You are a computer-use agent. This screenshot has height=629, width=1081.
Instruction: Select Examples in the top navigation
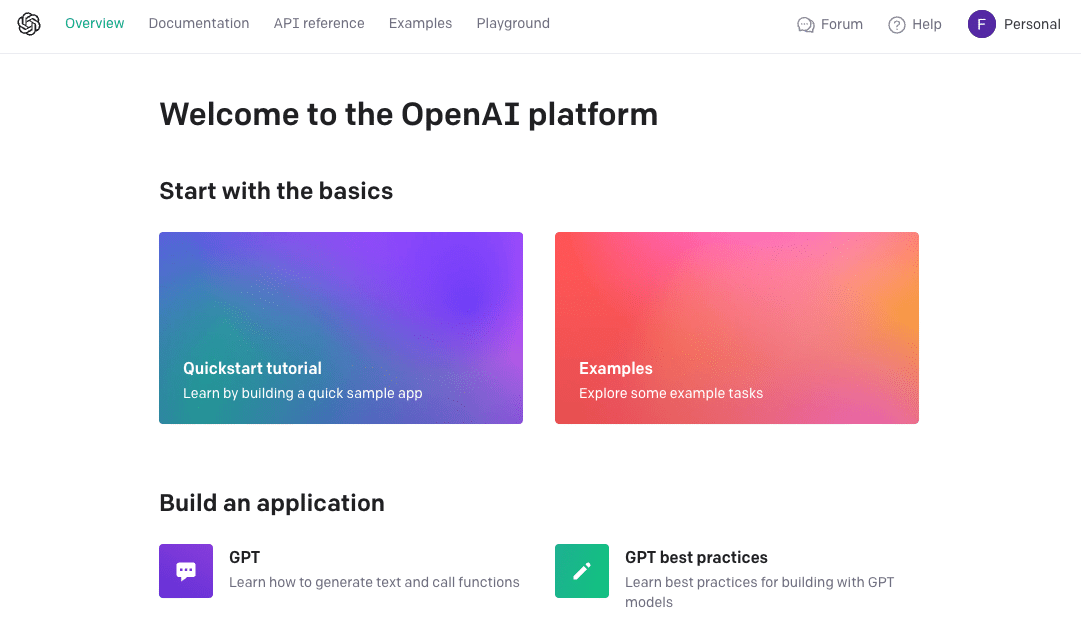click(421, 23)
